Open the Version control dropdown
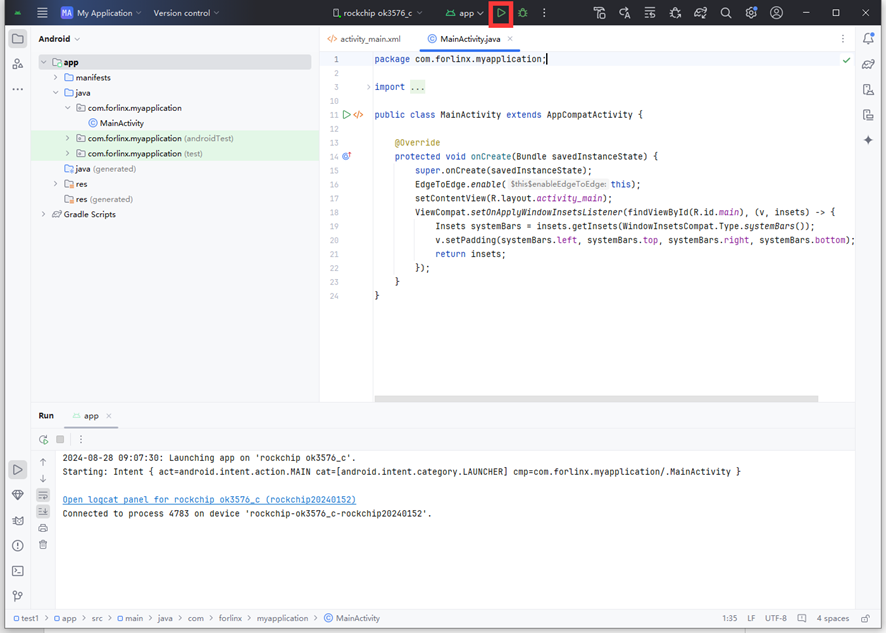 186,13
